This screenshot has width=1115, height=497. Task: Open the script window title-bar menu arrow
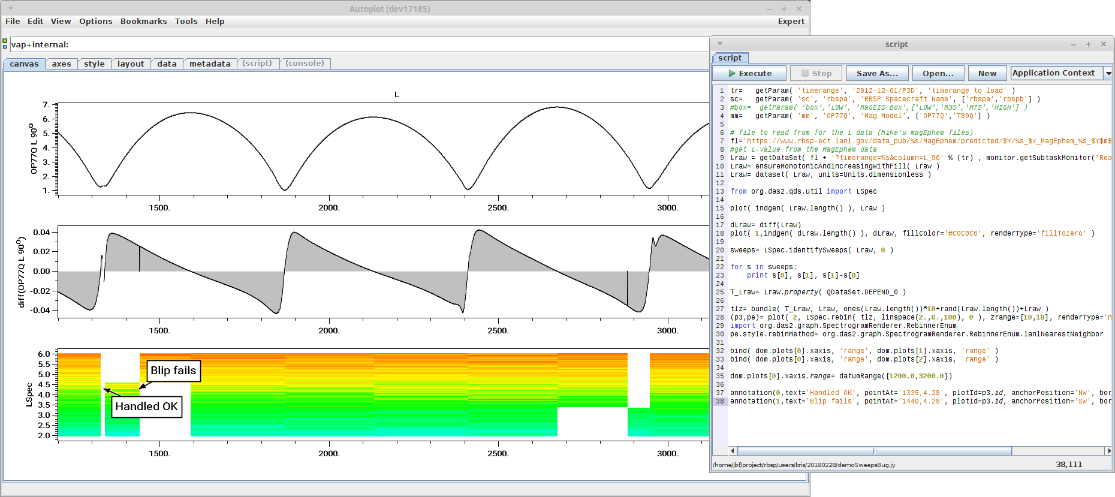[x=719, y=45]
